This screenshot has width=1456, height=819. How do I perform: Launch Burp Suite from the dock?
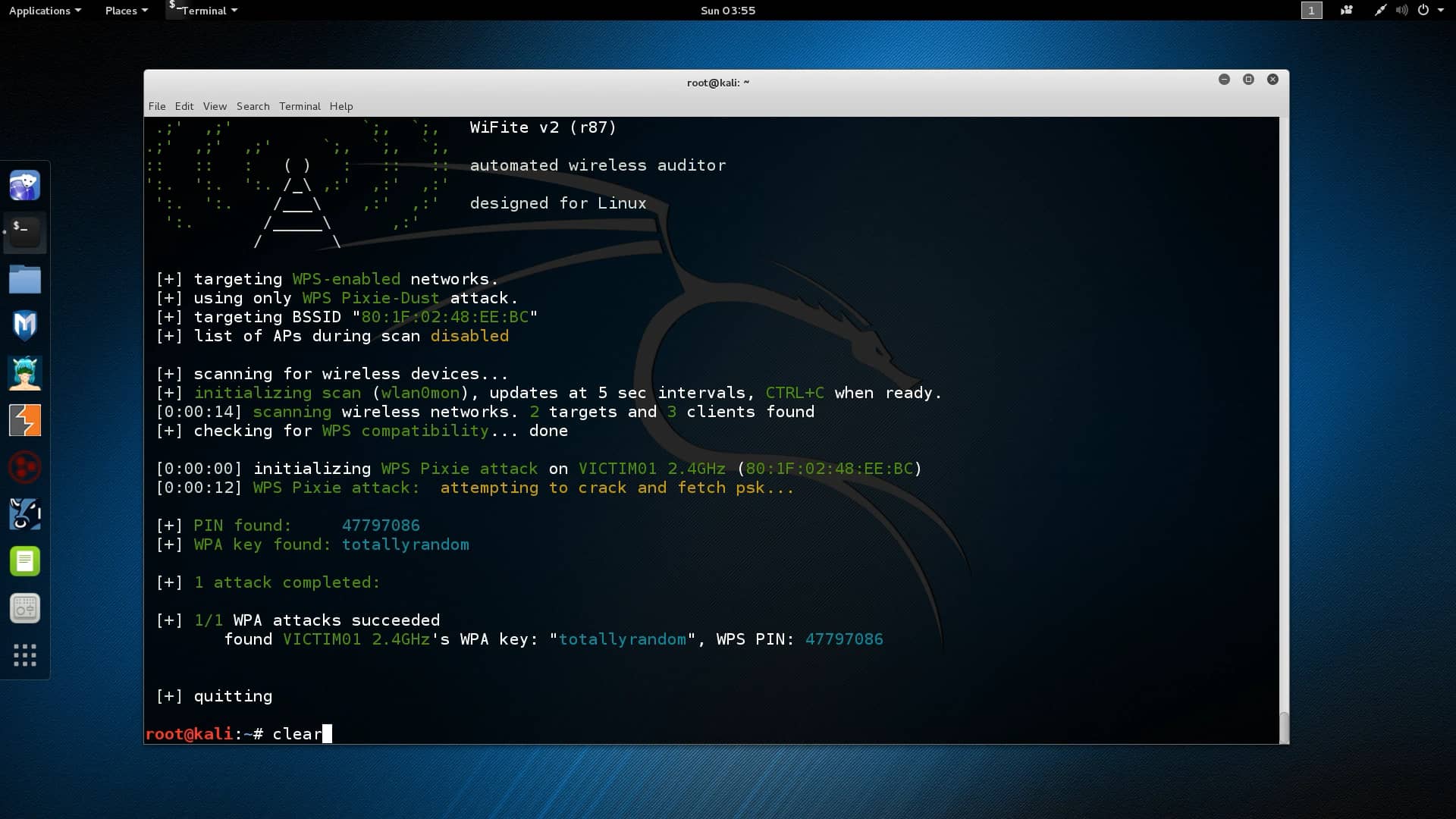coord(25,421)
